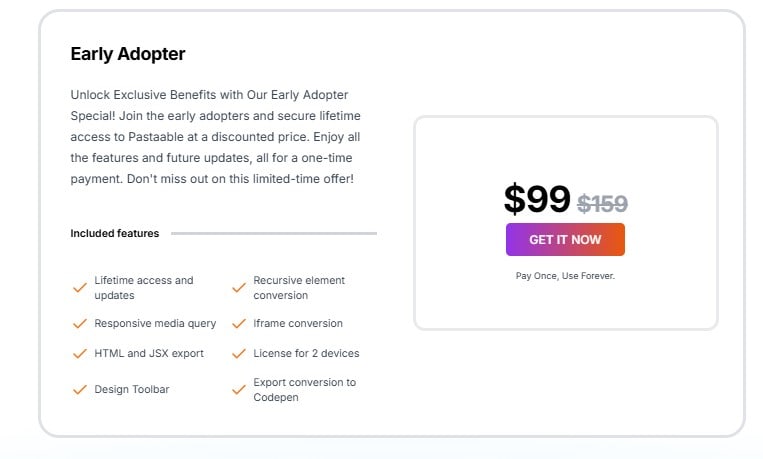This screenshot has height=459, width=763.
Task: Click the $99 price text
Action: (x=537, y=199)
